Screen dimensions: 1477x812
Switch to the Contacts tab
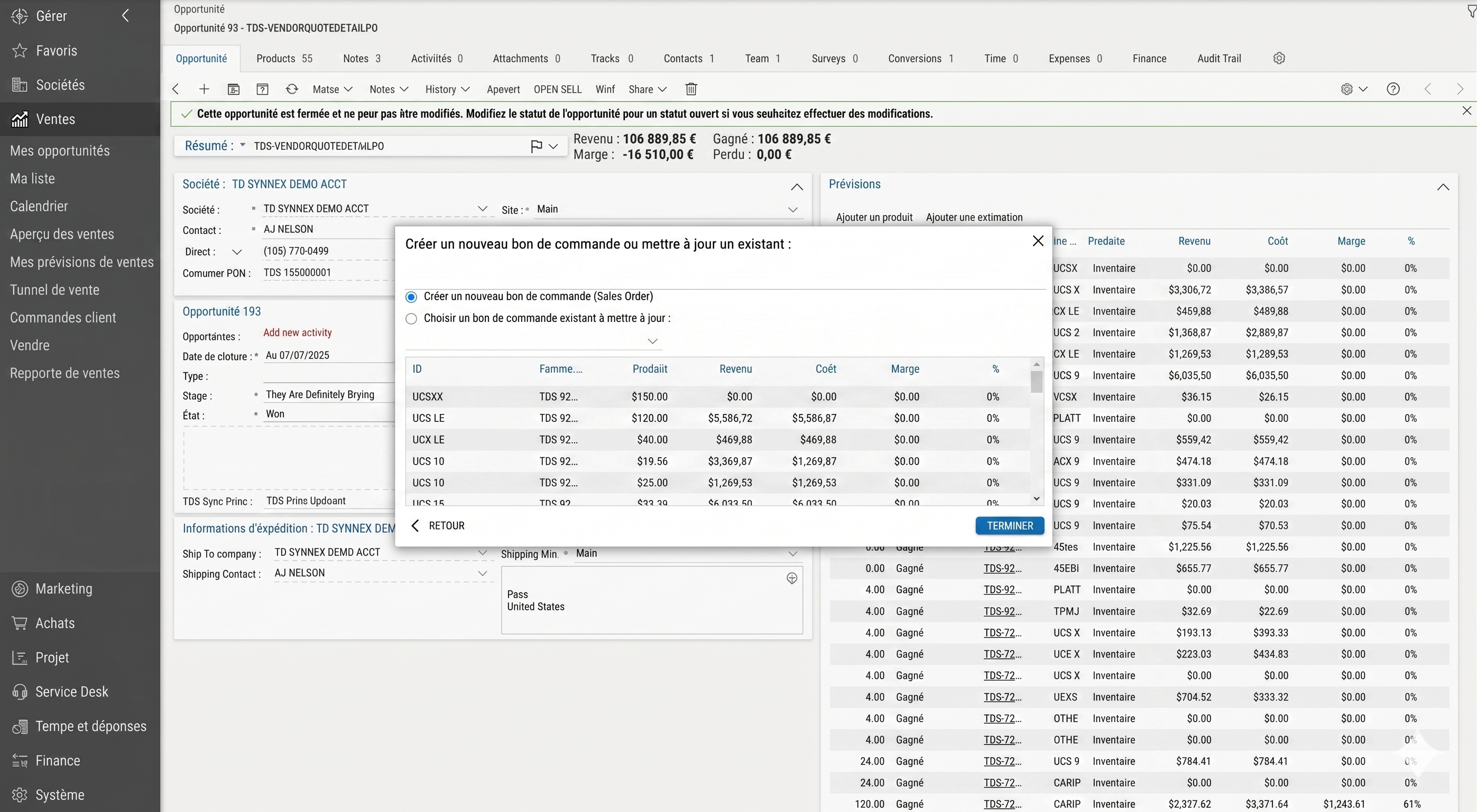pos(689,59)
